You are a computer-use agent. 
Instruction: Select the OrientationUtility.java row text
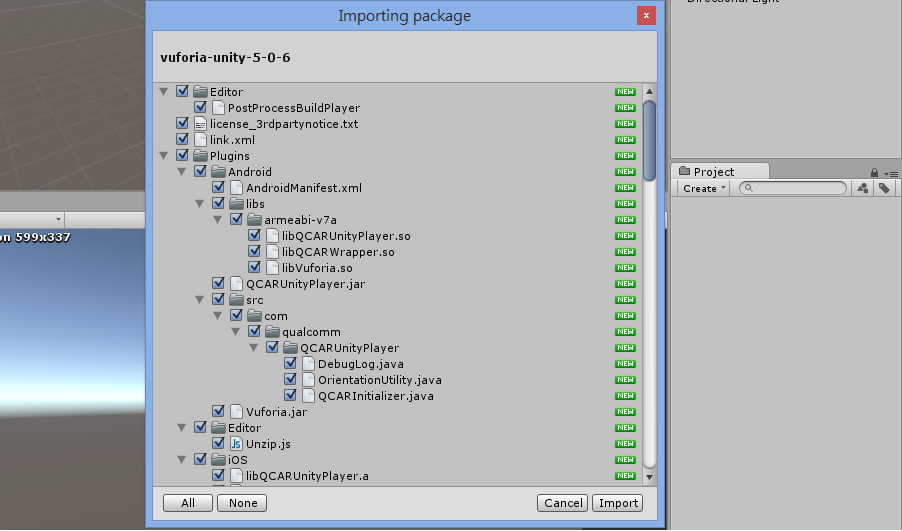coord(380,380)
